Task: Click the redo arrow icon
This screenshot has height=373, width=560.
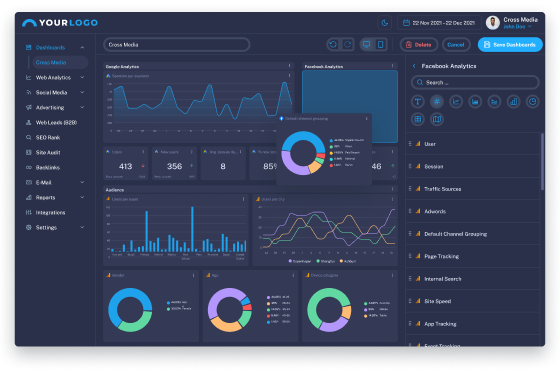Action: pyautogui.click(x=348, y=45)
